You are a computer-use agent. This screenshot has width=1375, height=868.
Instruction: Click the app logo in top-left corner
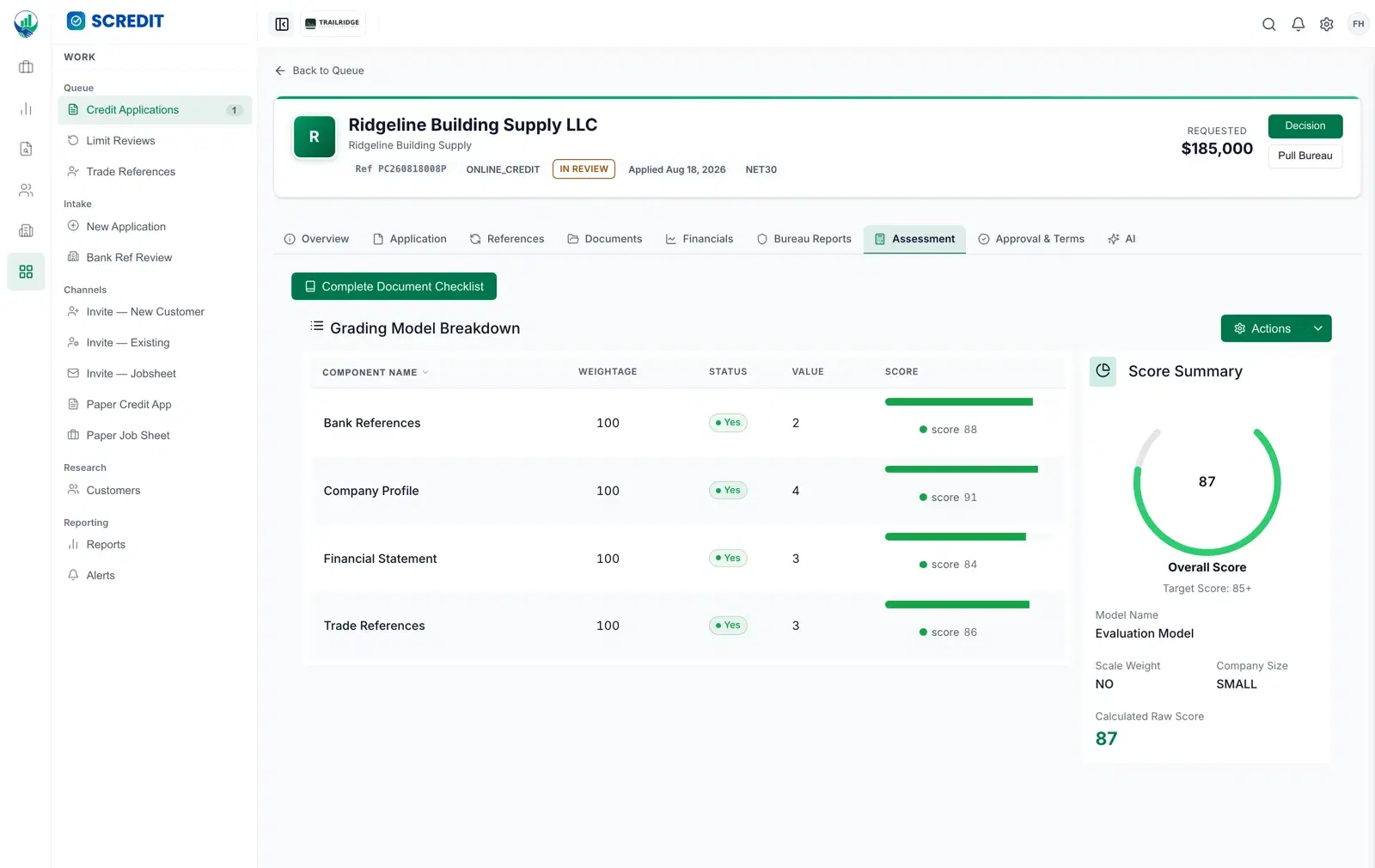(26, 24)
